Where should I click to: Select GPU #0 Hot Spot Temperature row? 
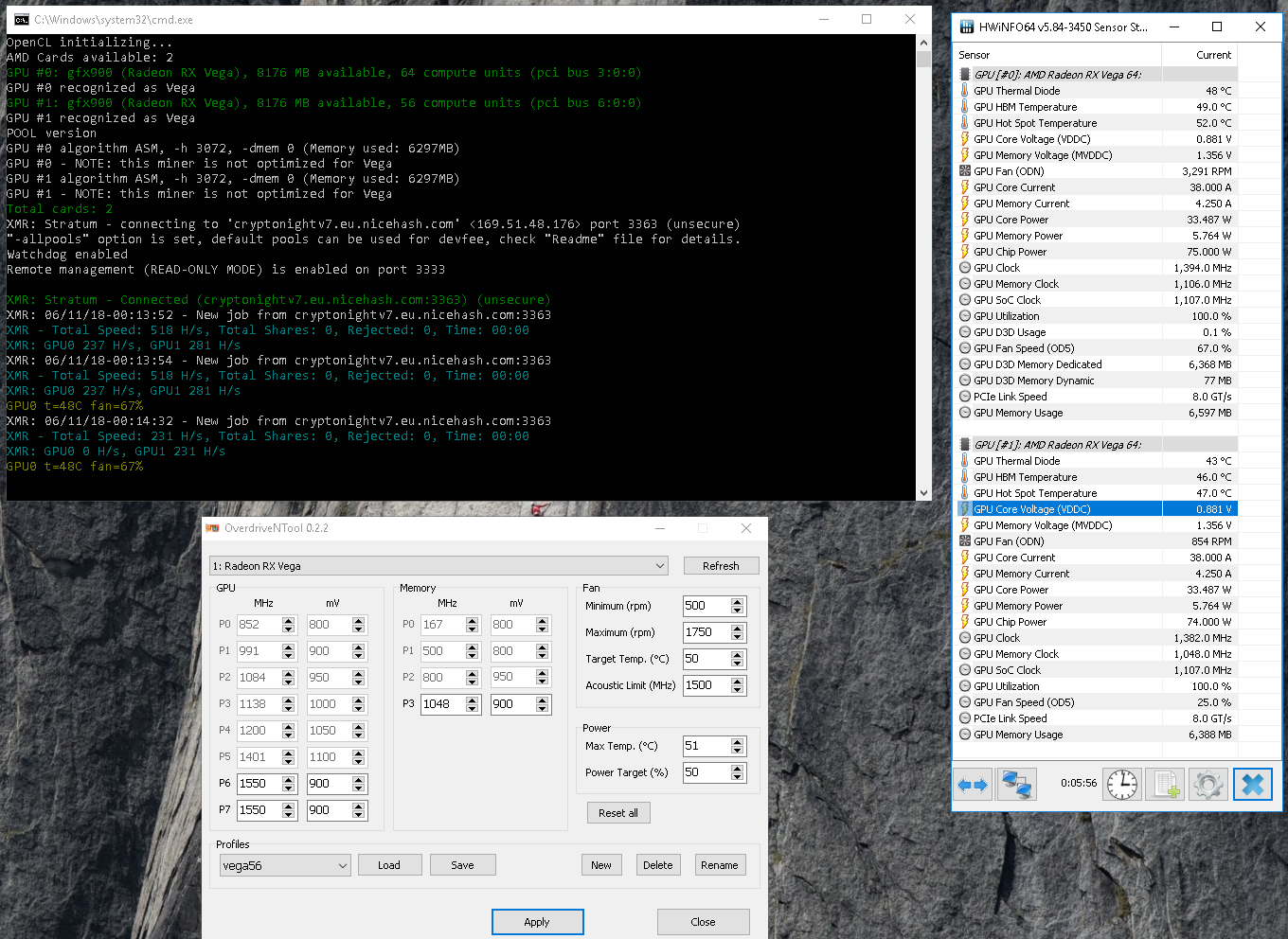tap(1097, 123)
